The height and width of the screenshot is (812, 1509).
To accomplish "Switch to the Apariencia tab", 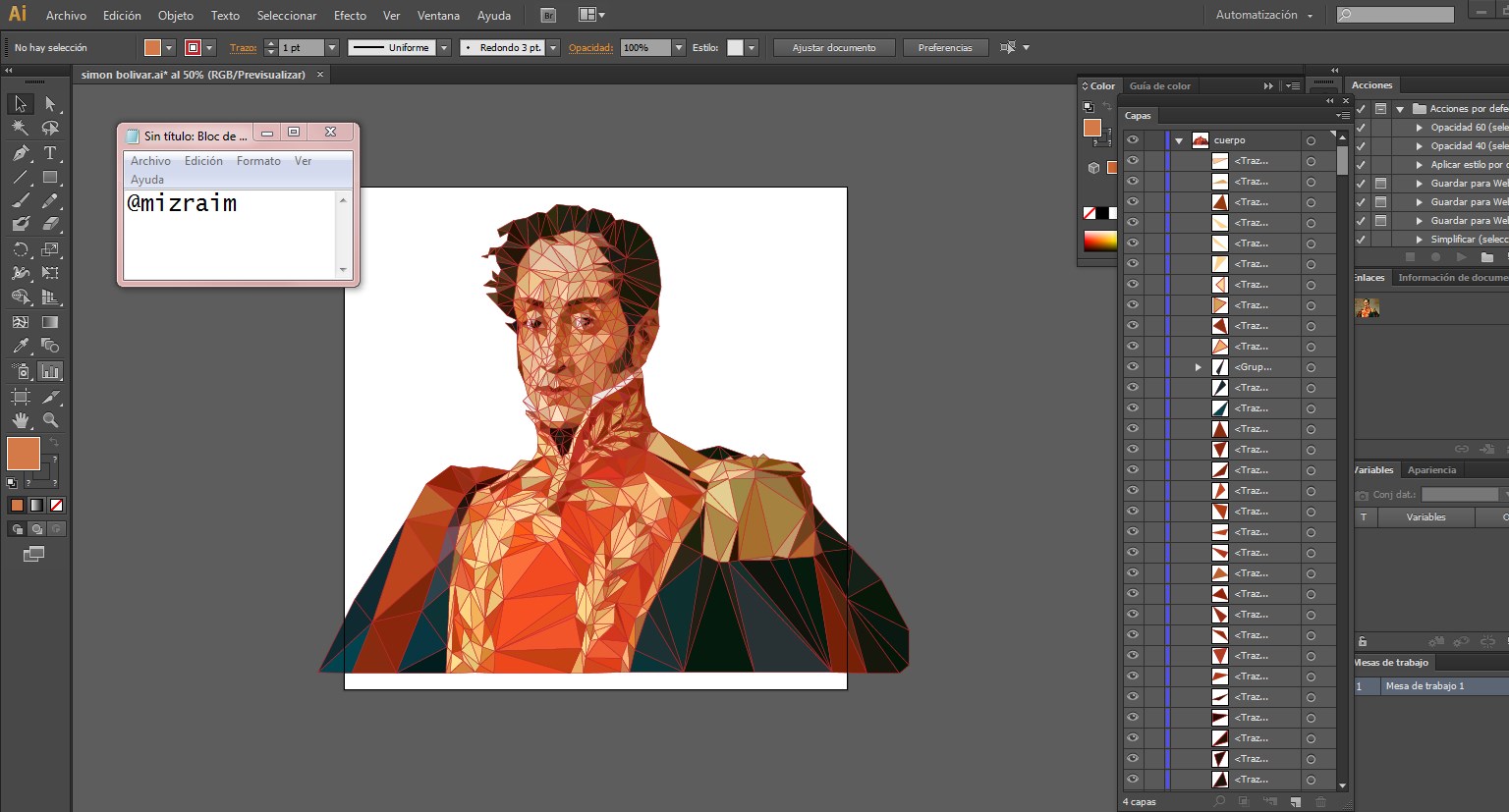I will (1431, 470).
